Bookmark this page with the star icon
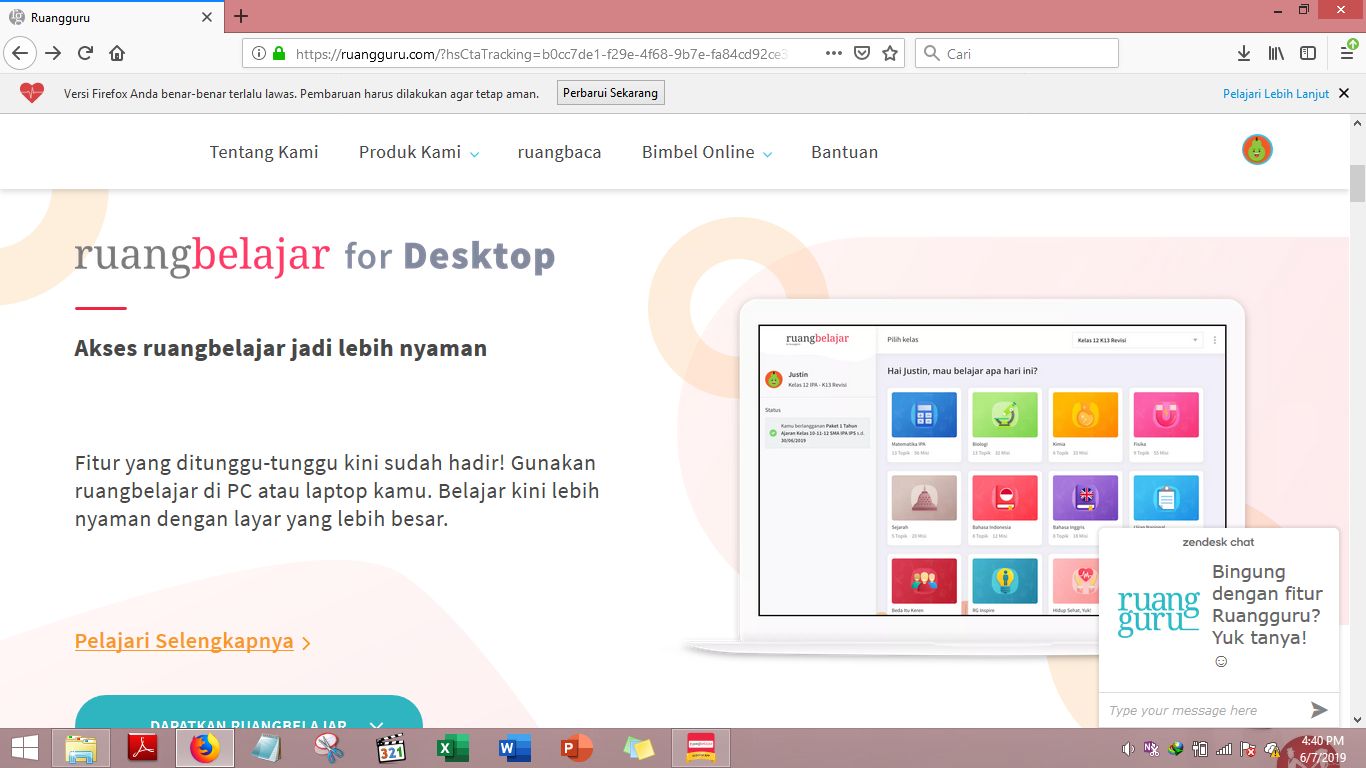1366x768 pixels. pyautogui.click(x=890, y=54)
